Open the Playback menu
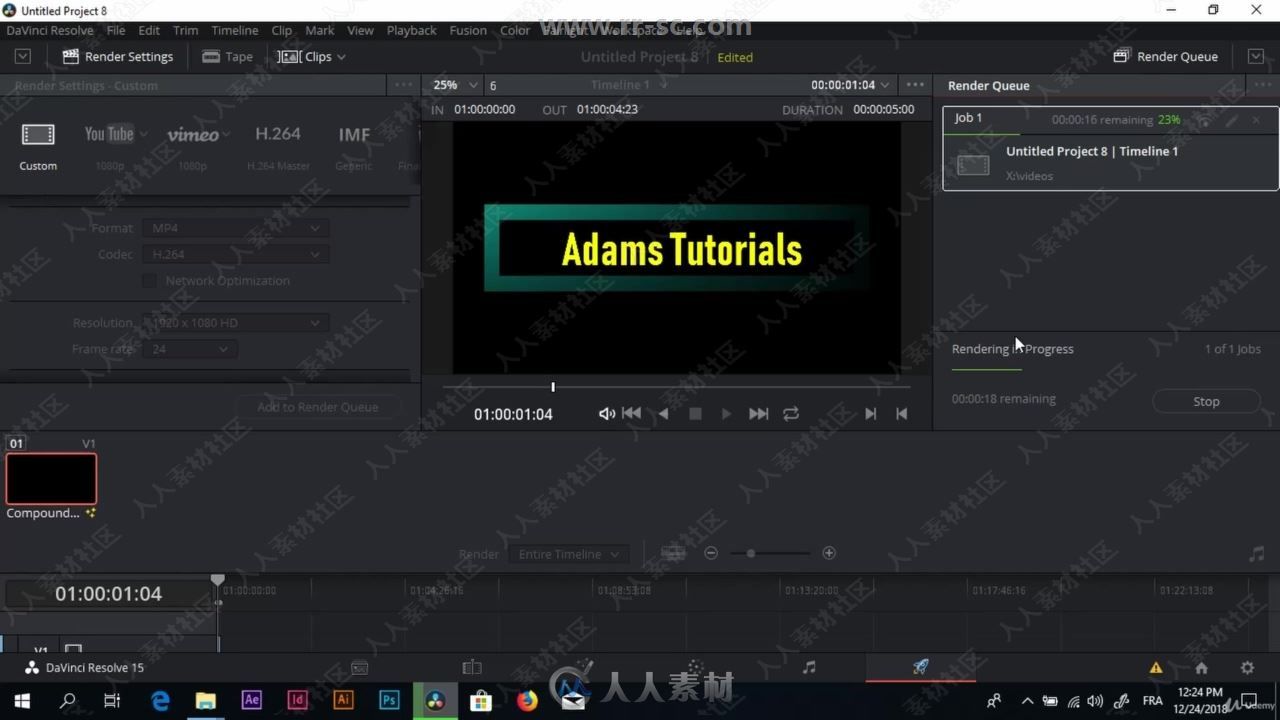 pos(412,30)
